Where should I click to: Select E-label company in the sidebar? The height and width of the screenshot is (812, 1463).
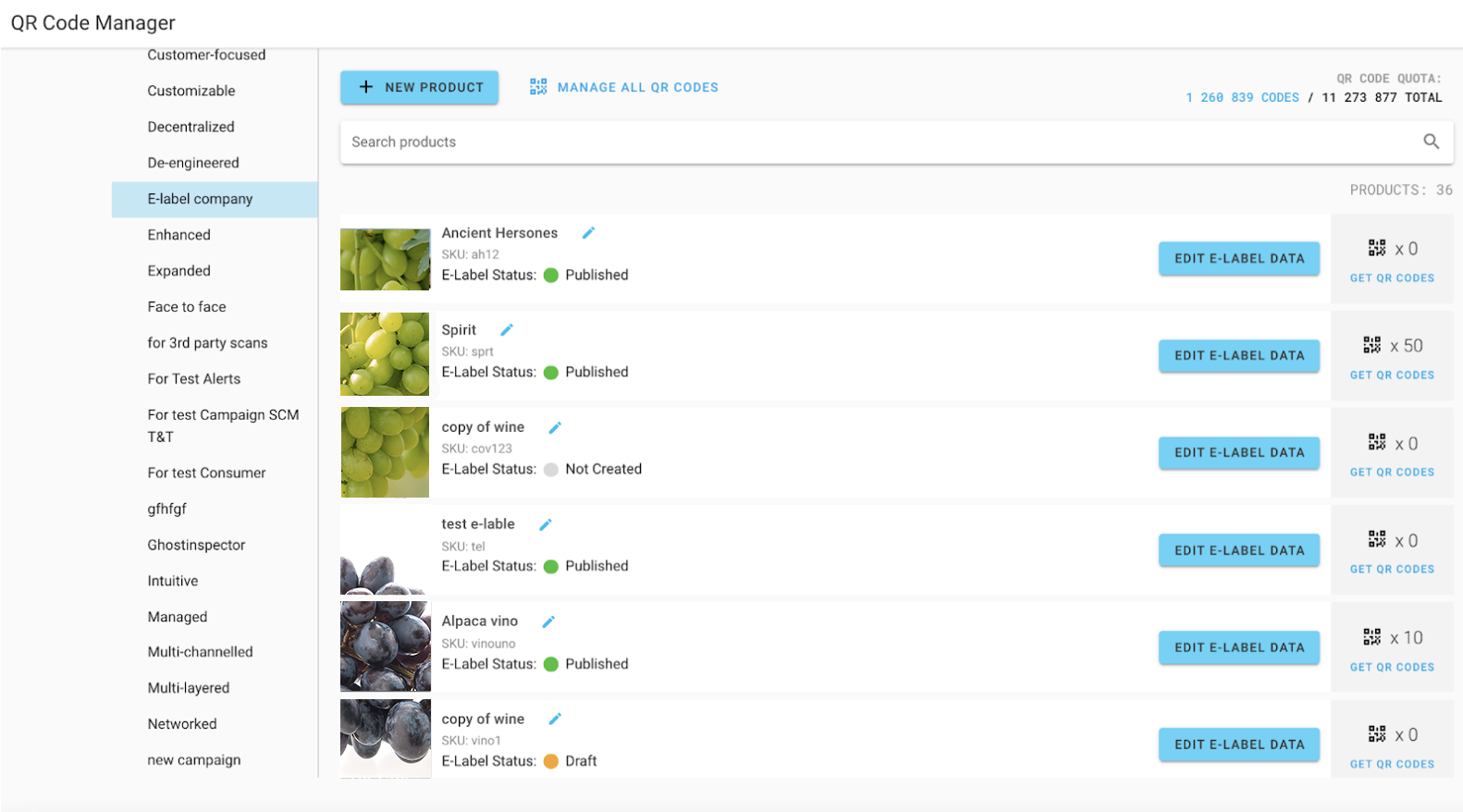click(x=215, y=199)
